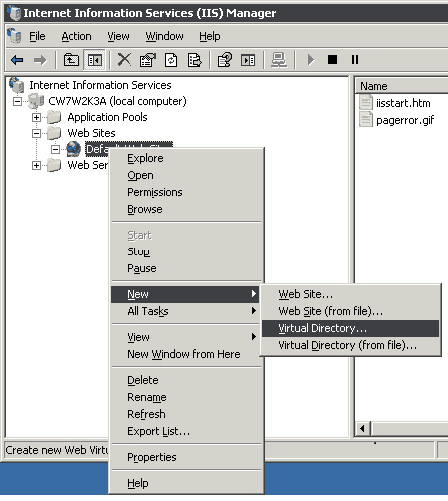Click the Delete (X) toolbar icon

[x=124, y=60]
